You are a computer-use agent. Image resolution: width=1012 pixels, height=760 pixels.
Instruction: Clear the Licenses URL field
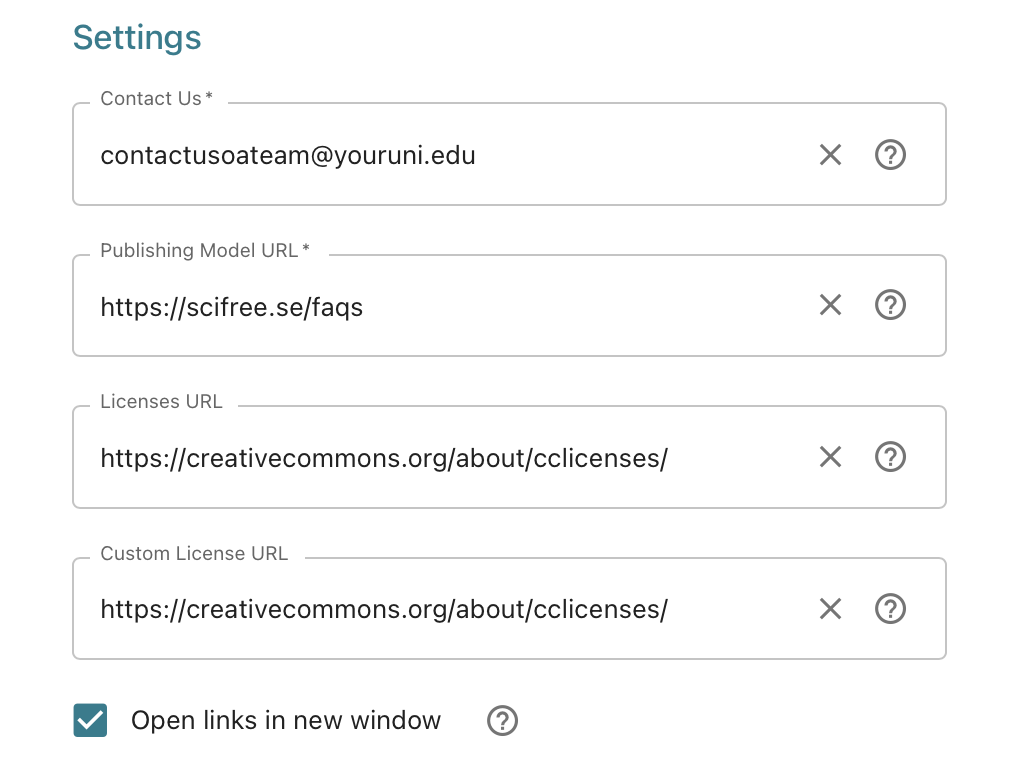pos(830,457)
